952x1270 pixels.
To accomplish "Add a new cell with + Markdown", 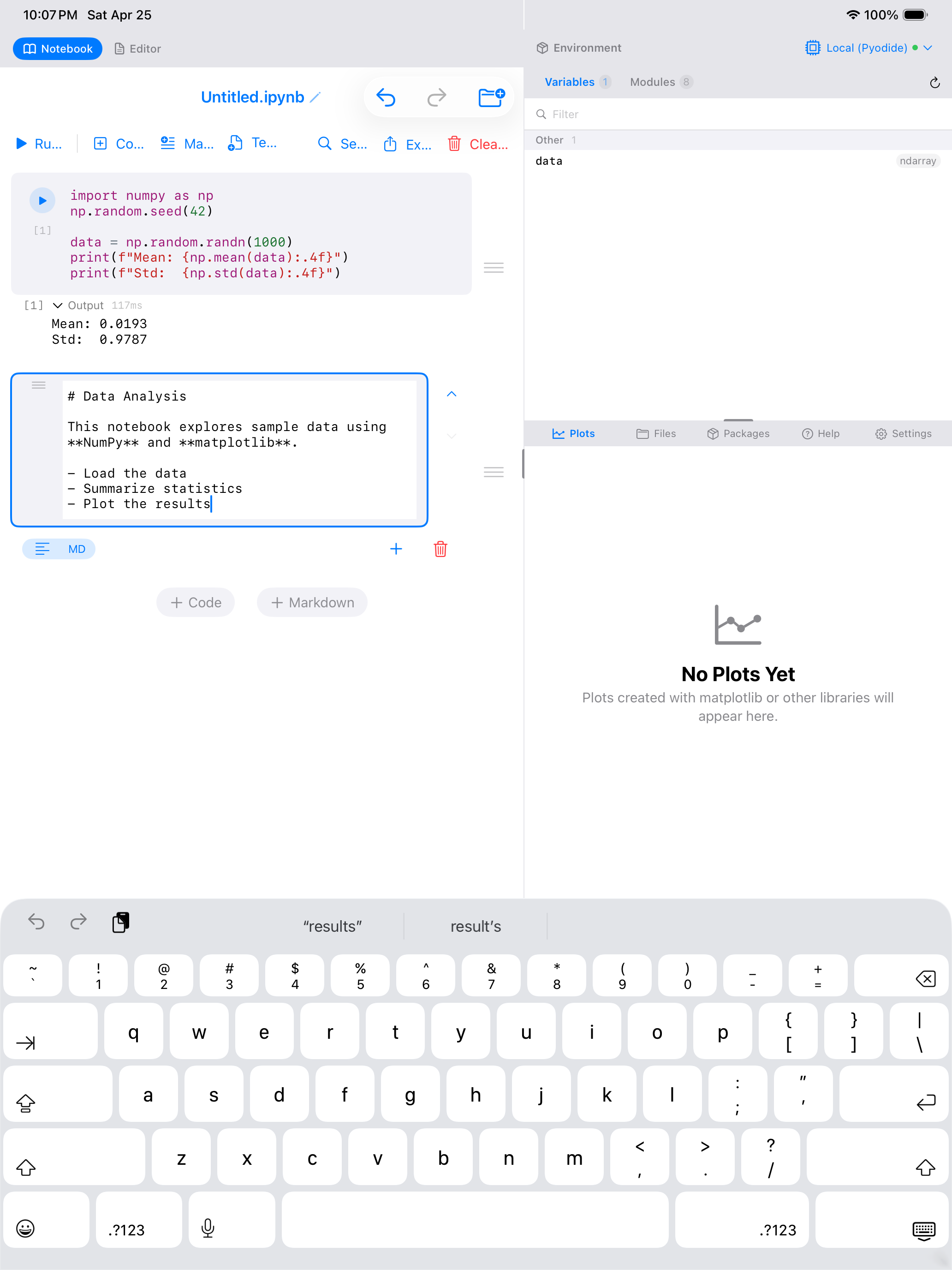I will point(312,602).
